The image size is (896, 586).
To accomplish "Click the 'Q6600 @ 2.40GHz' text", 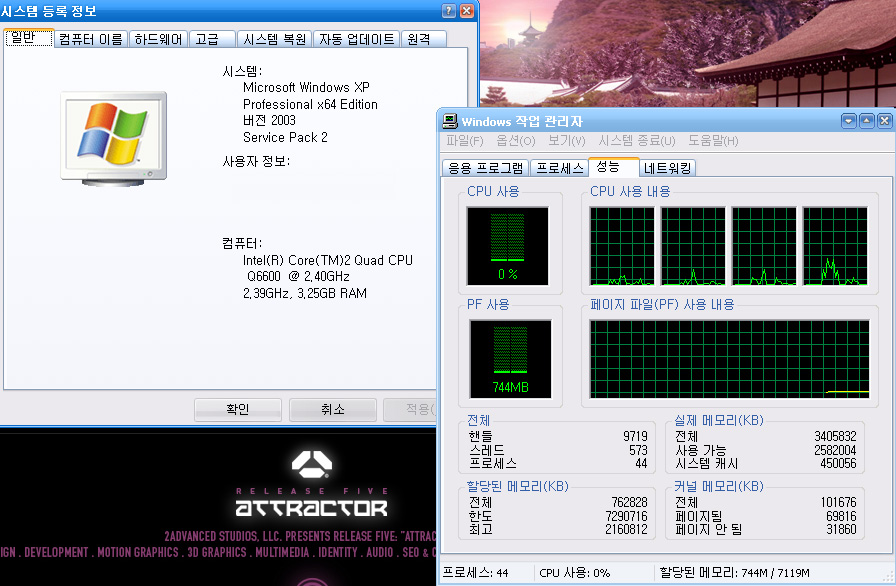I will [298, 276].
